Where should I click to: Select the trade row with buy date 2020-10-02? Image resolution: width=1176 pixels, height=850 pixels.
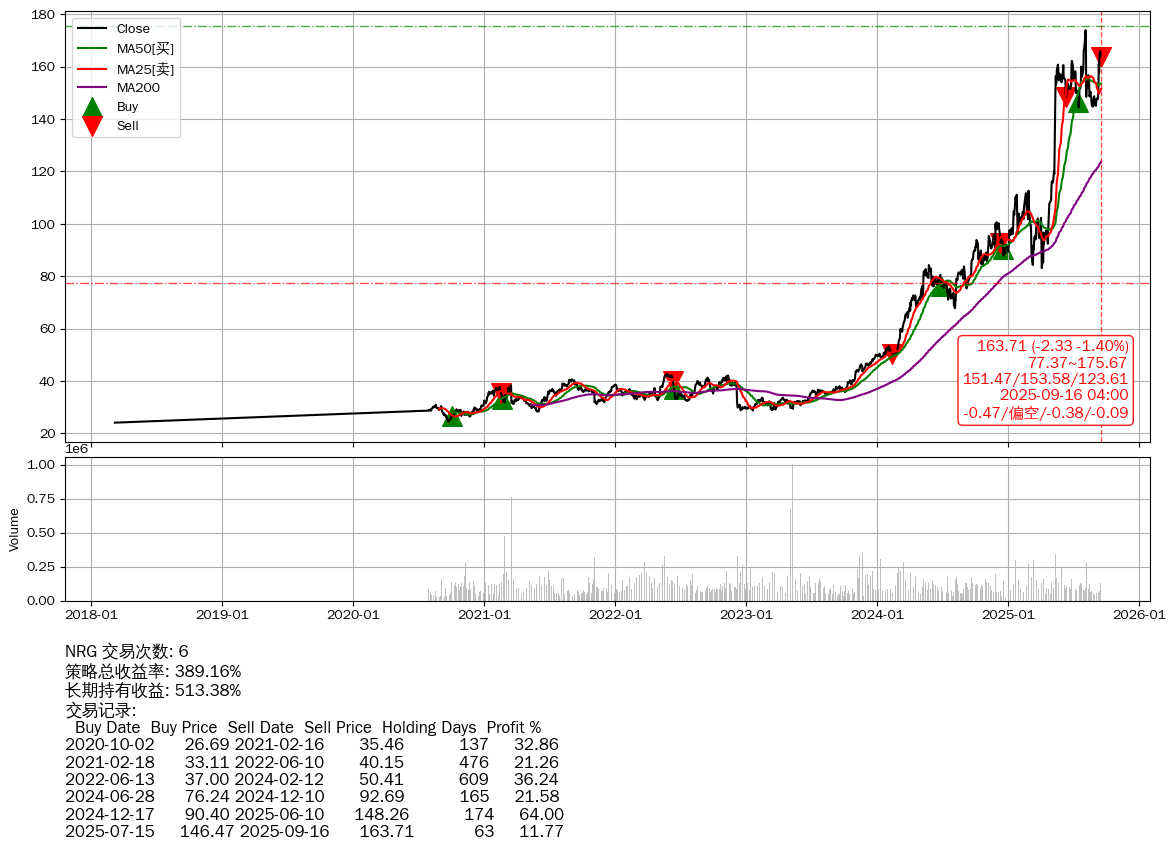[312, 745]
